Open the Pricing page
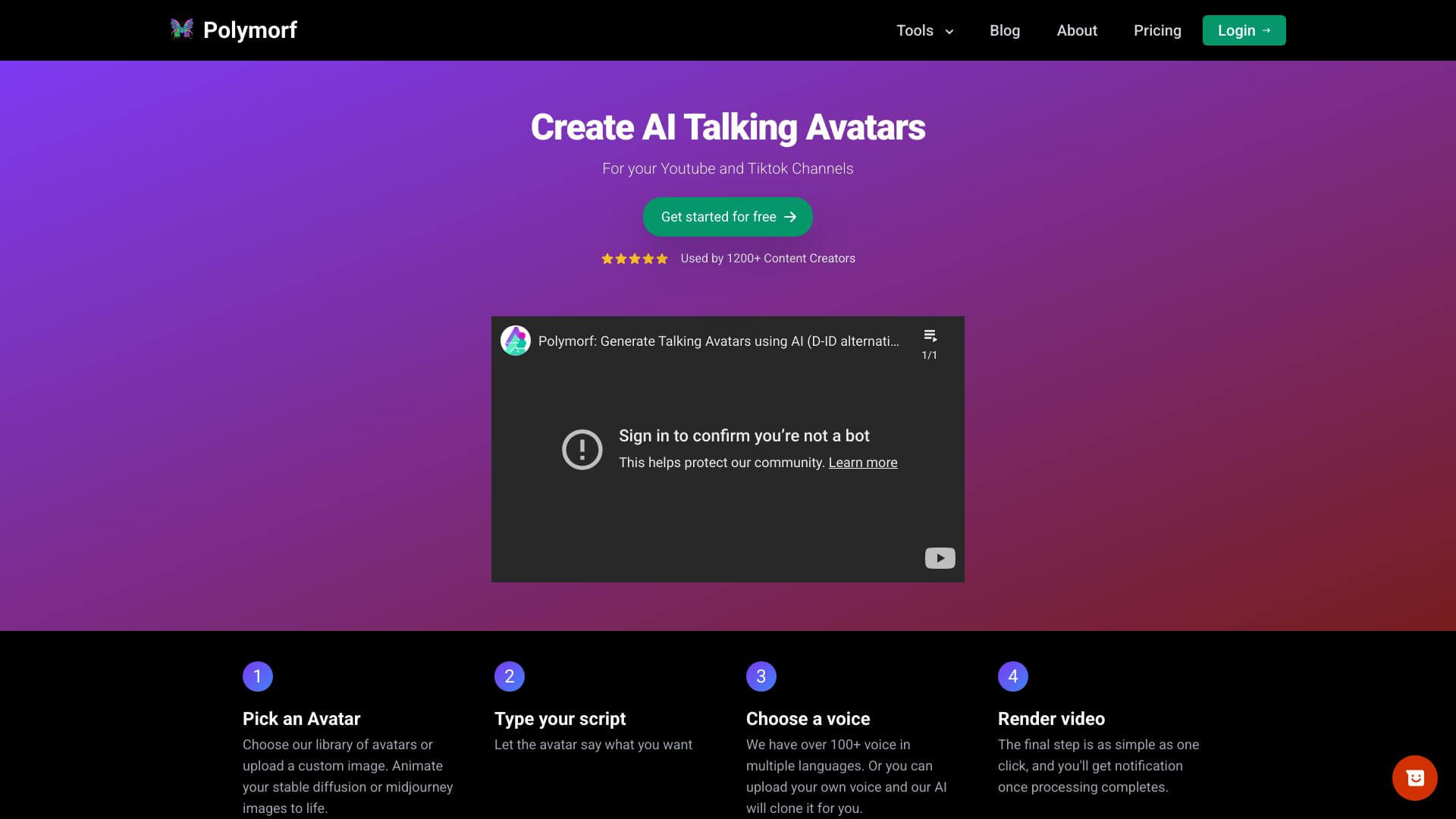Screen dimensions: 1456x819 tap(1157, 30)
